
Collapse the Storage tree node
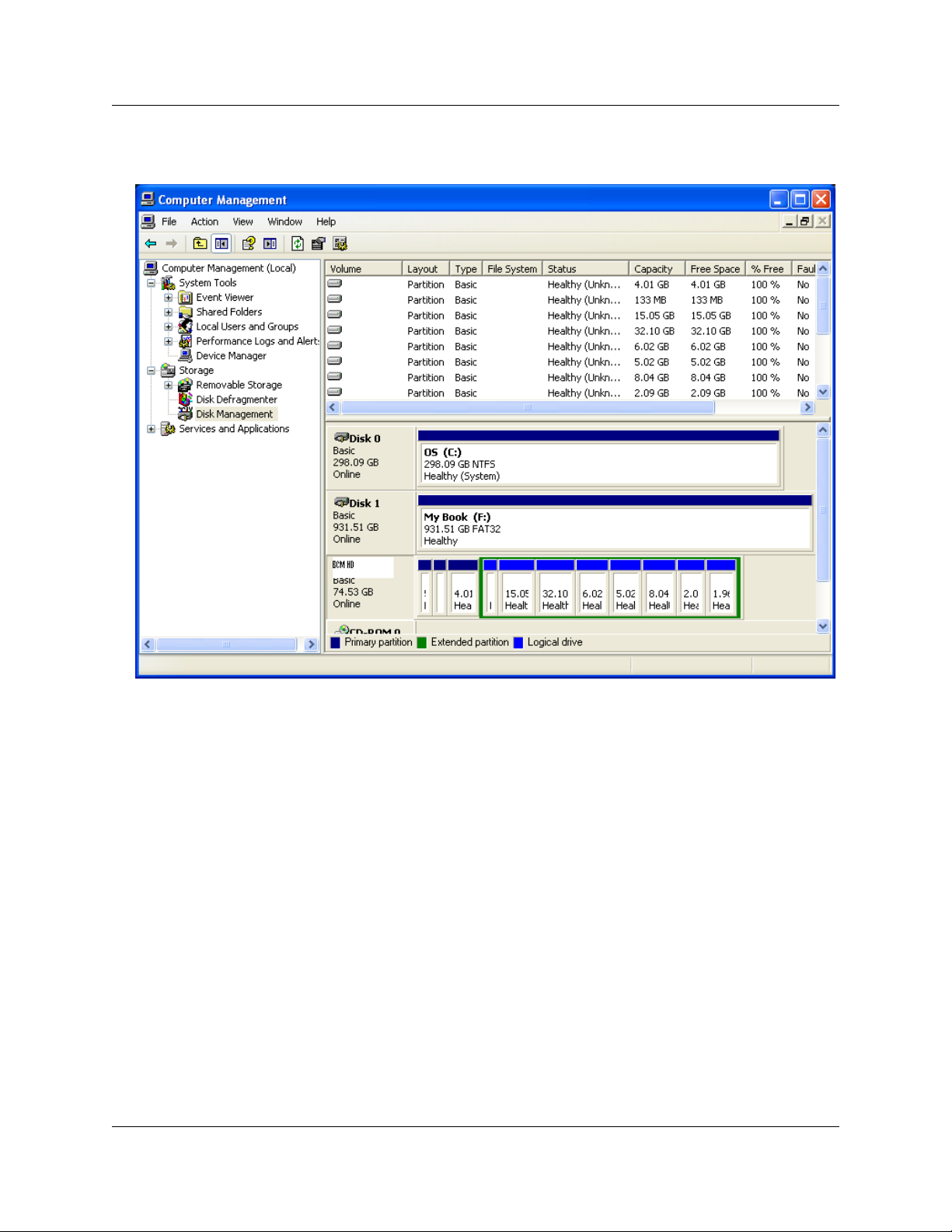[152, 371]
